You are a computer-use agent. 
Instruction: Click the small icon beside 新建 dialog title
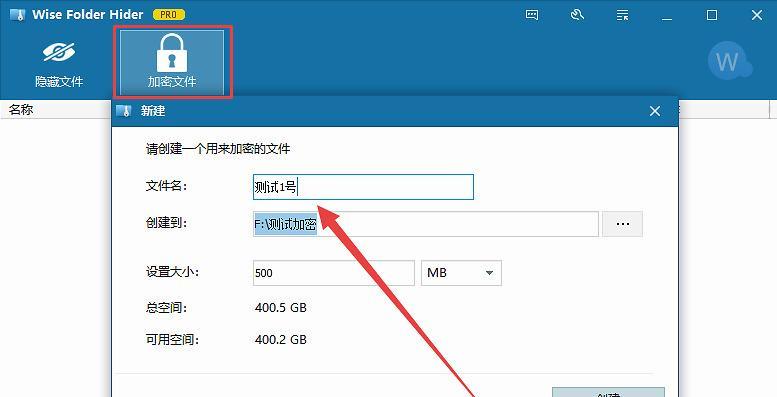124,111
